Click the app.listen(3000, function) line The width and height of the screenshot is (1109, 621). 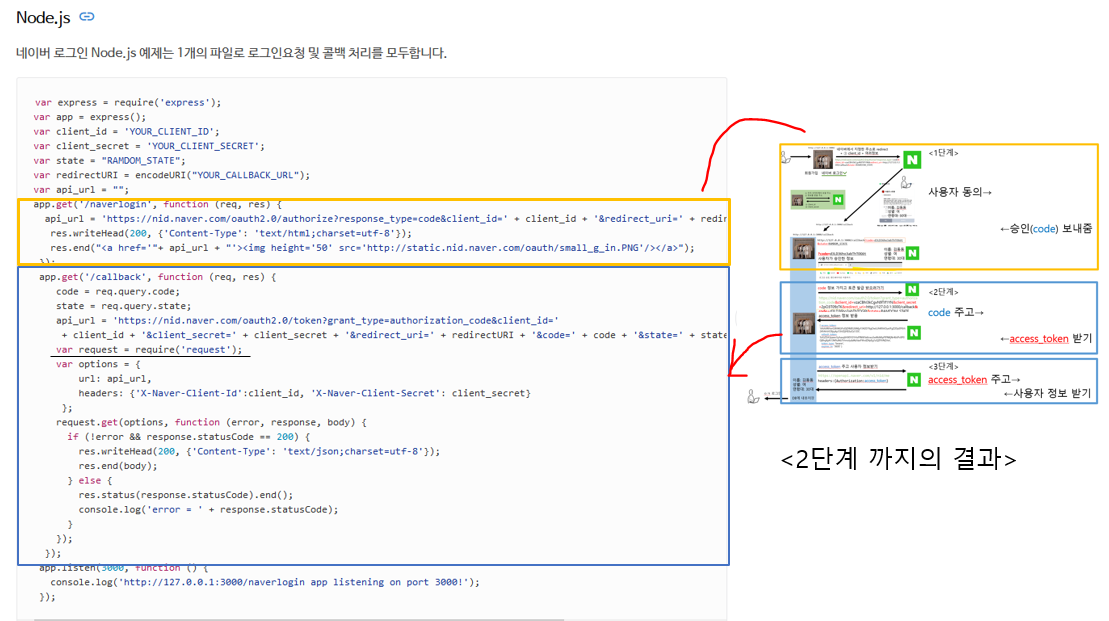coord(124,568)
